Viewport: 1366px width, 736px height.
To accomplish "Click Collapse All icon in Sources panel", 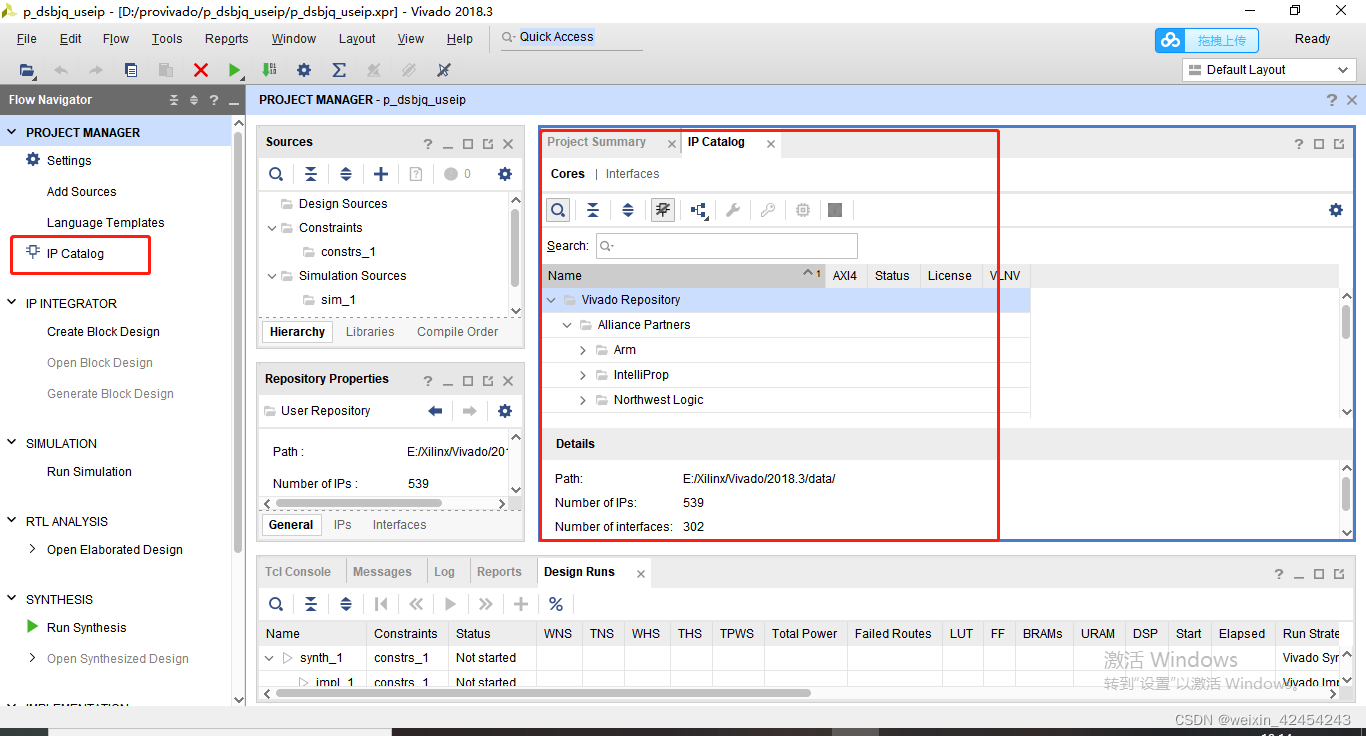I will click(311, 174).
